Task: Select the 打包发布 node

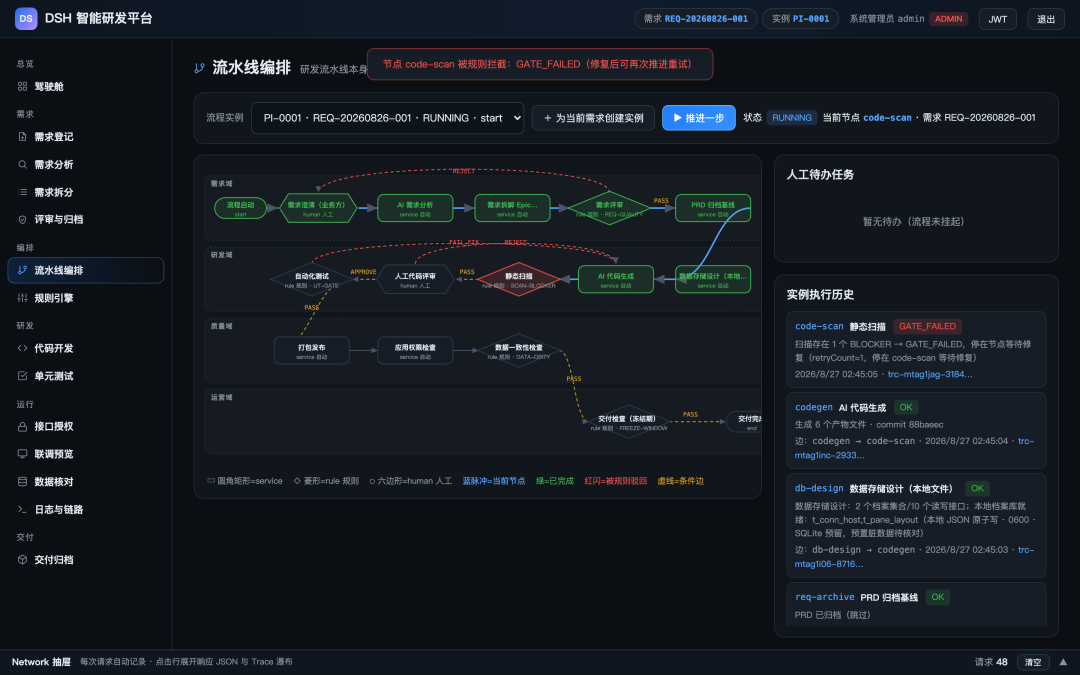Action: tap(311, 351)
